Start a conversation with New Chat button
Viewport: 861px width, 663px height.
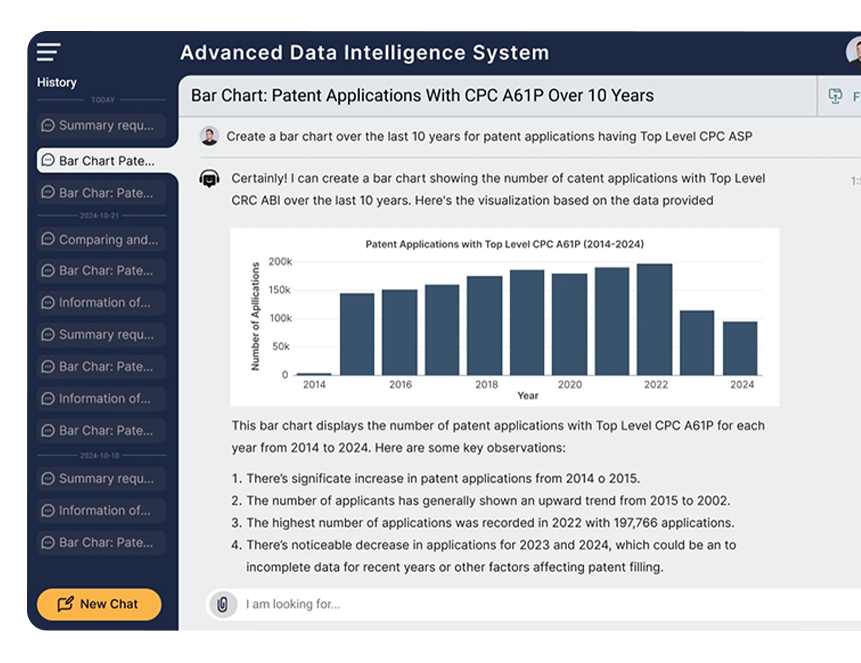click(99, 604)
